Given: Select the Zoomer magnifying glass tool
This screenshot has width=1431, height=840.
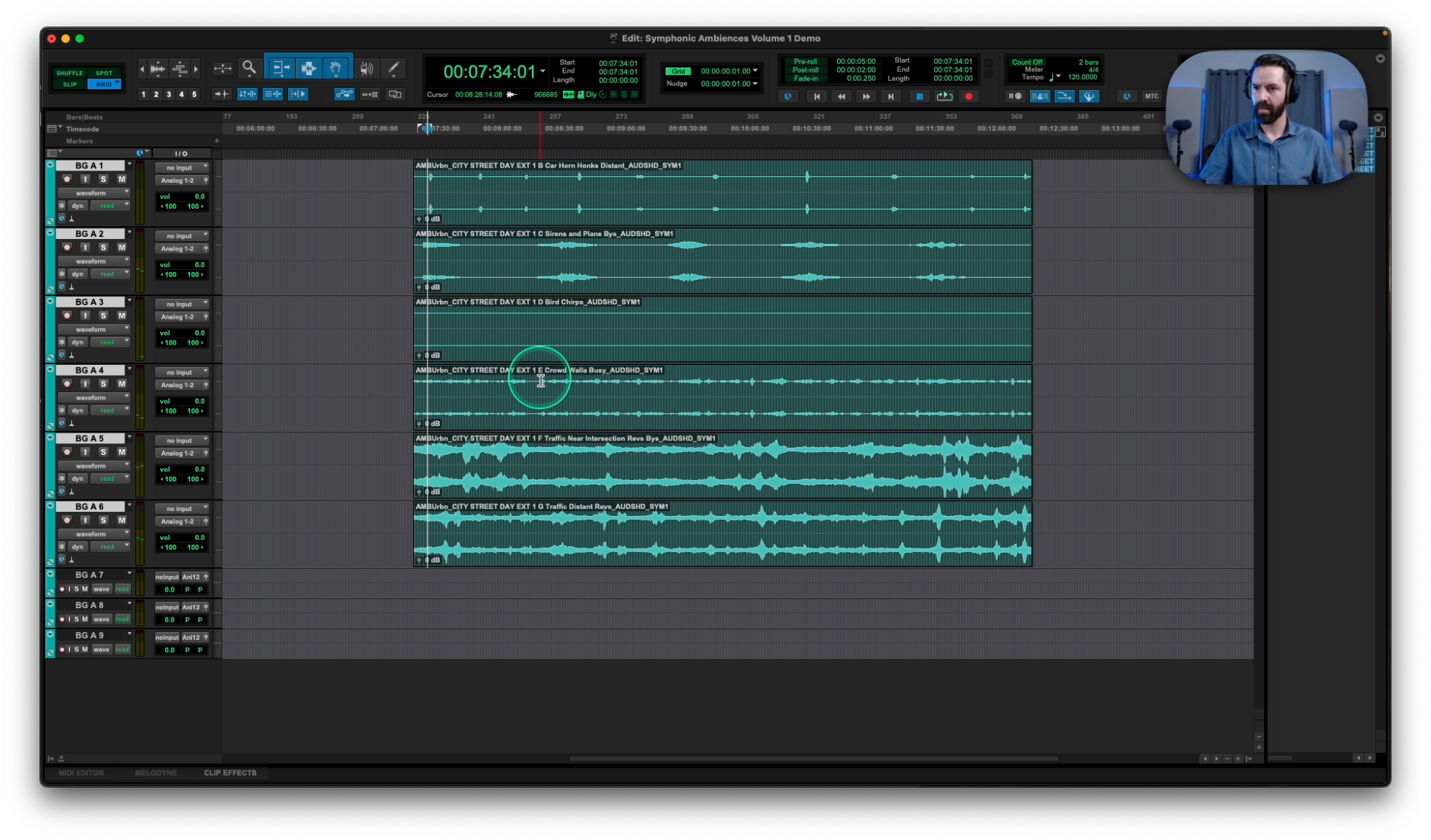Looking at the screenshot, I should click(249, 68).
